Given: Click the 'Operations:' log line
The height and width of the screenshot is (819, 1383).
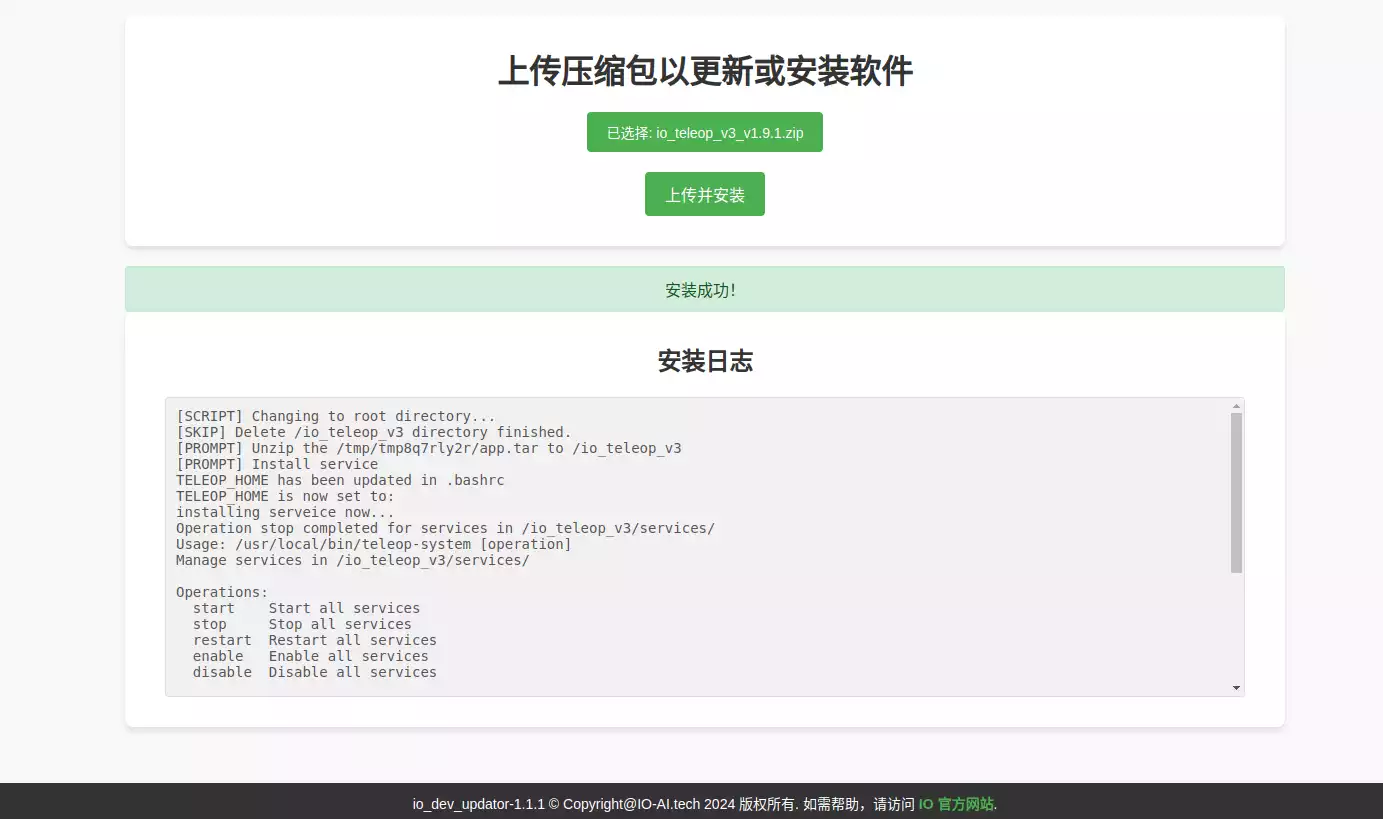Looking at the screenshot, I should pos(222,592).
